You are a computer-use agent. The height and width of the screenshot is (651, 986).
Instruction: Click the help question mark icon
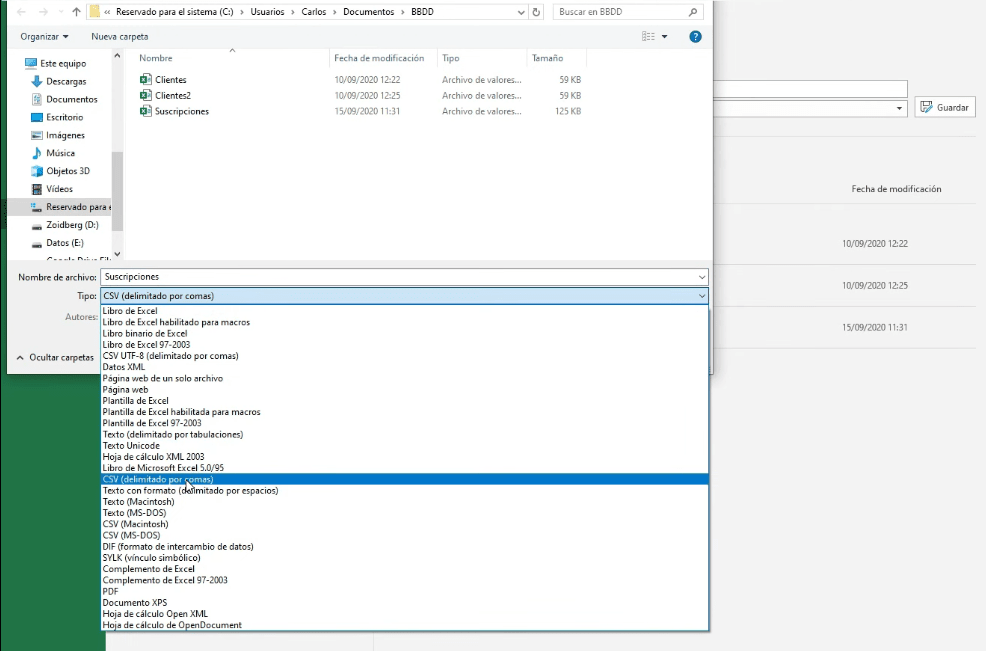(x=695, y=36)
